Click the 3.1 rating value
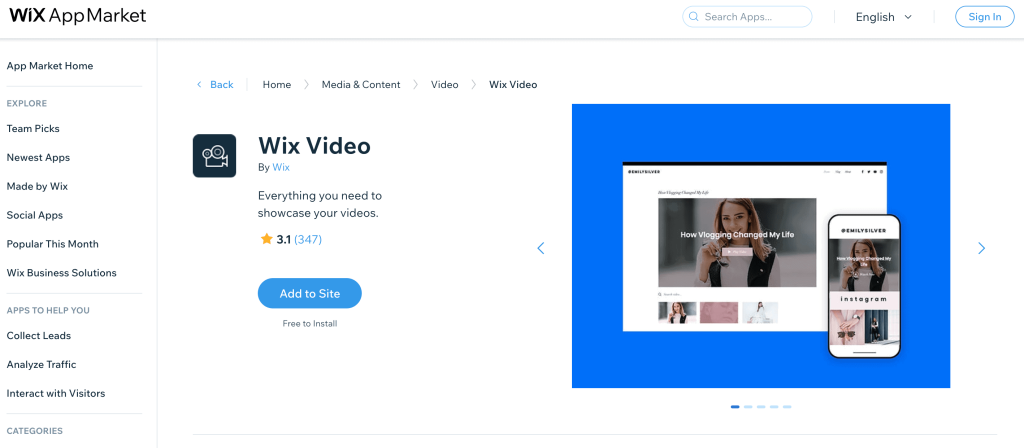This screenshot has width=1024, height=448. (283, 240)
